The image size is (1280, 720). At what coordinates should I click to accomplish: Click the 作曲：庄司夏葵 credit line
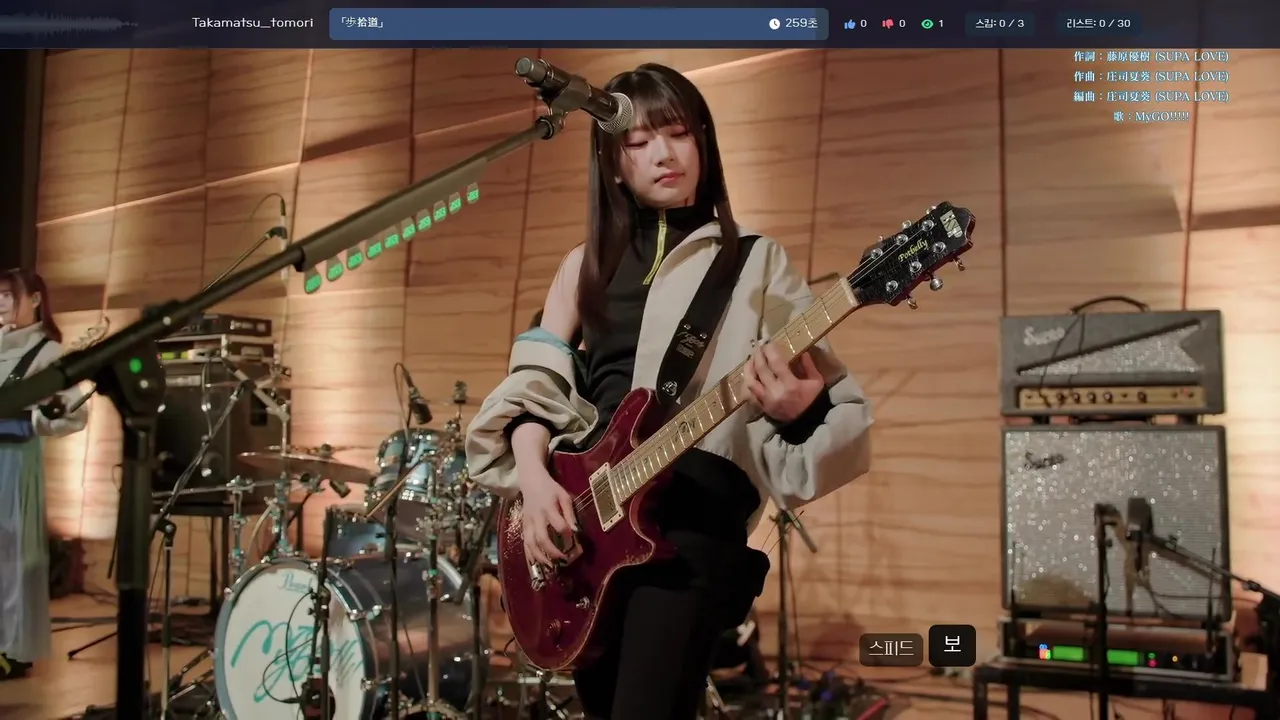pyautogui.click(x=1151, y=77)
